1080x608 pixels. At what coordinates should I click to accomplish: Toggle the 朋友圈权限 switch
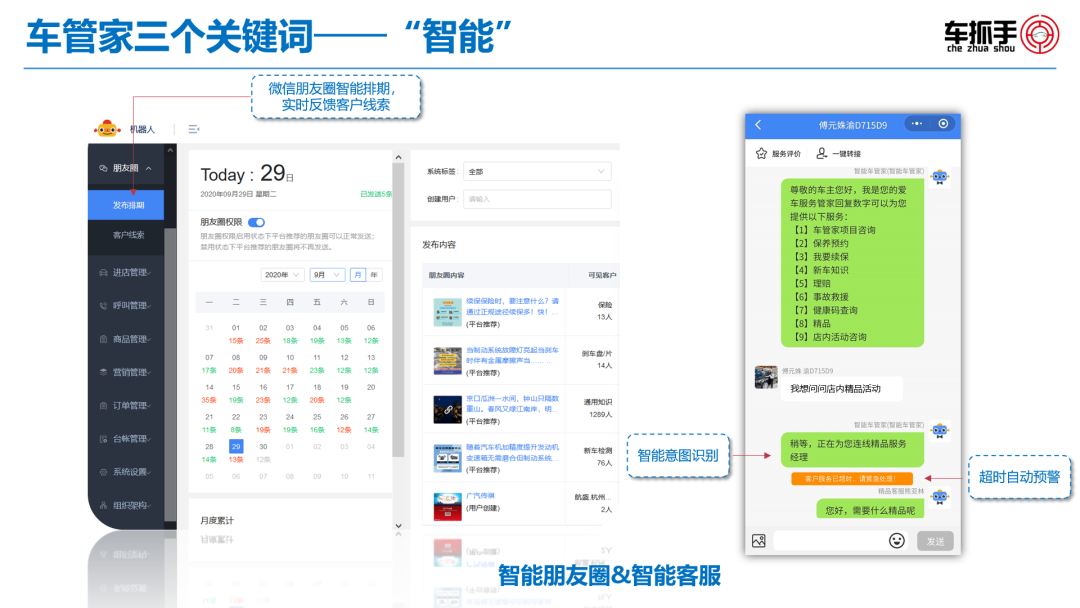(x=256, y=222)
